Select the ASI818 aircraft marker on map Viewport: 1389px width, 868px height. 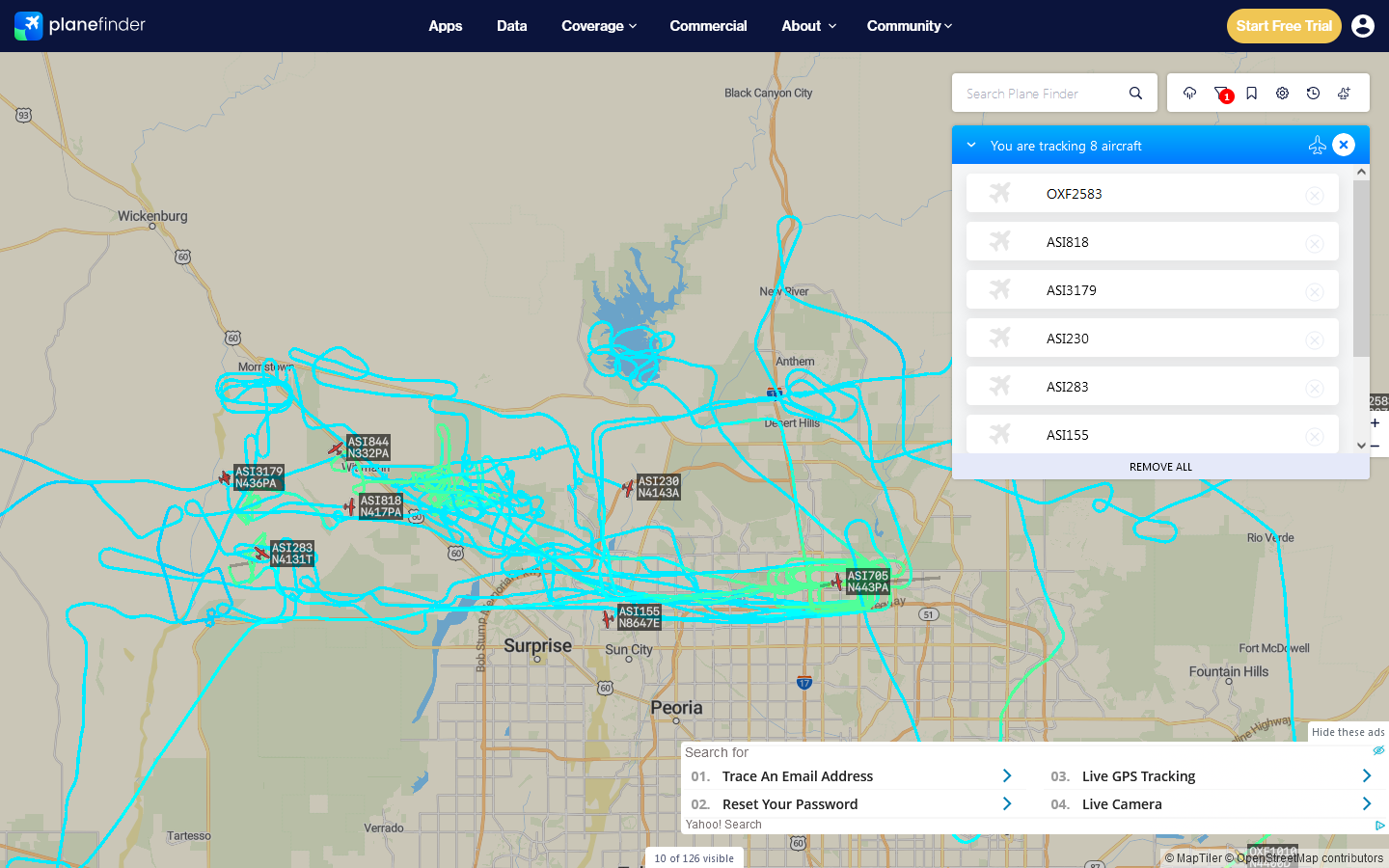[x=350, y=506]
